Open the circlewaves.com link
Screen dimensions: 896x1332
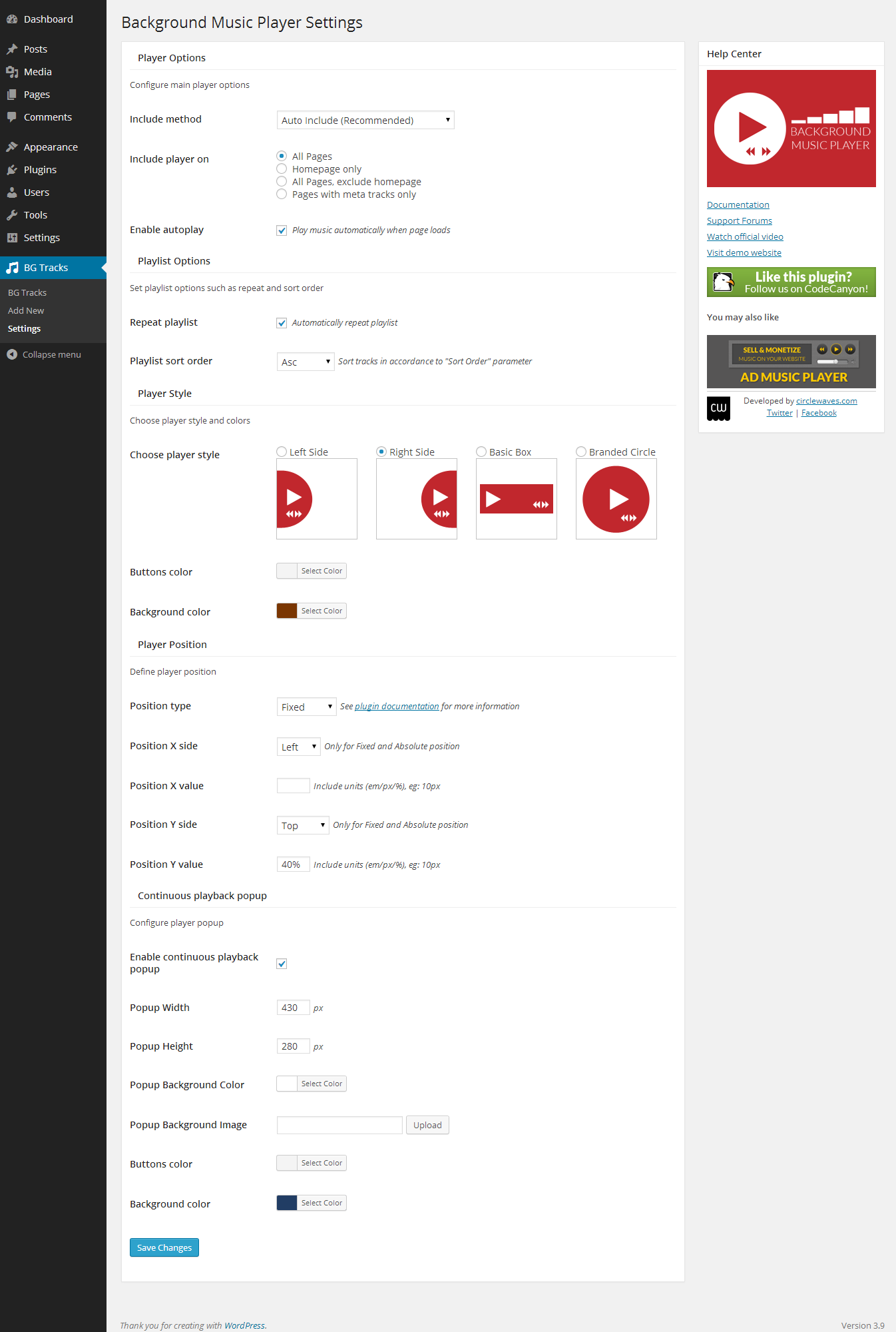827,401
